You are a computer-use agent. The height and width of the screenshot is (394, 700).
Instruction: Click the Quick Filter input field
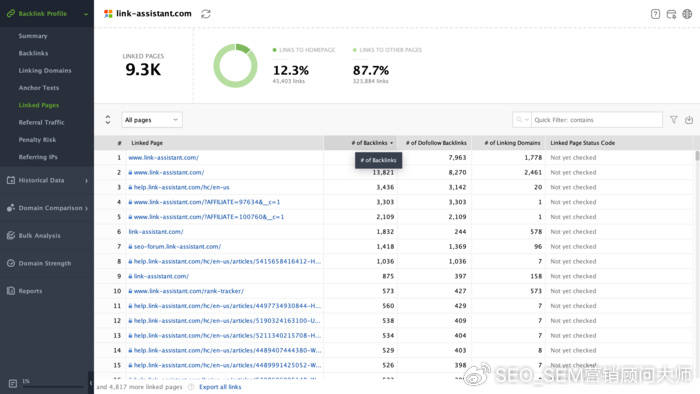point(596,120)
